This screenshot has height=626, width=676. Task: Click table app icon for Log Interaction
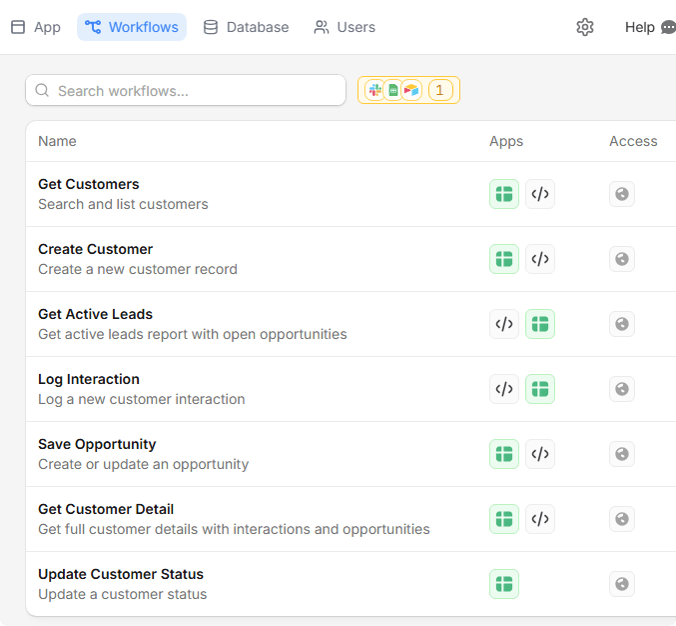coord(540,389)
